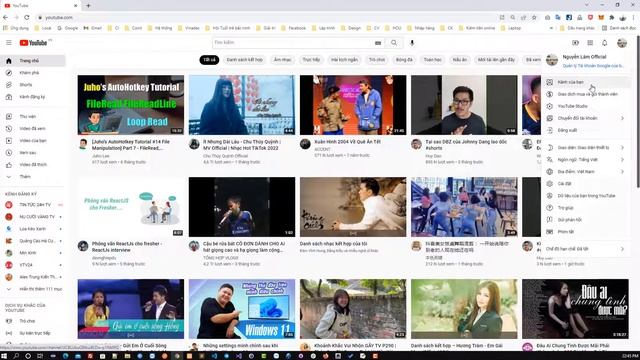Open Quảng Cáo Hài subscription channel
This screenshot has width=640, height=360.
coord(33,241)
